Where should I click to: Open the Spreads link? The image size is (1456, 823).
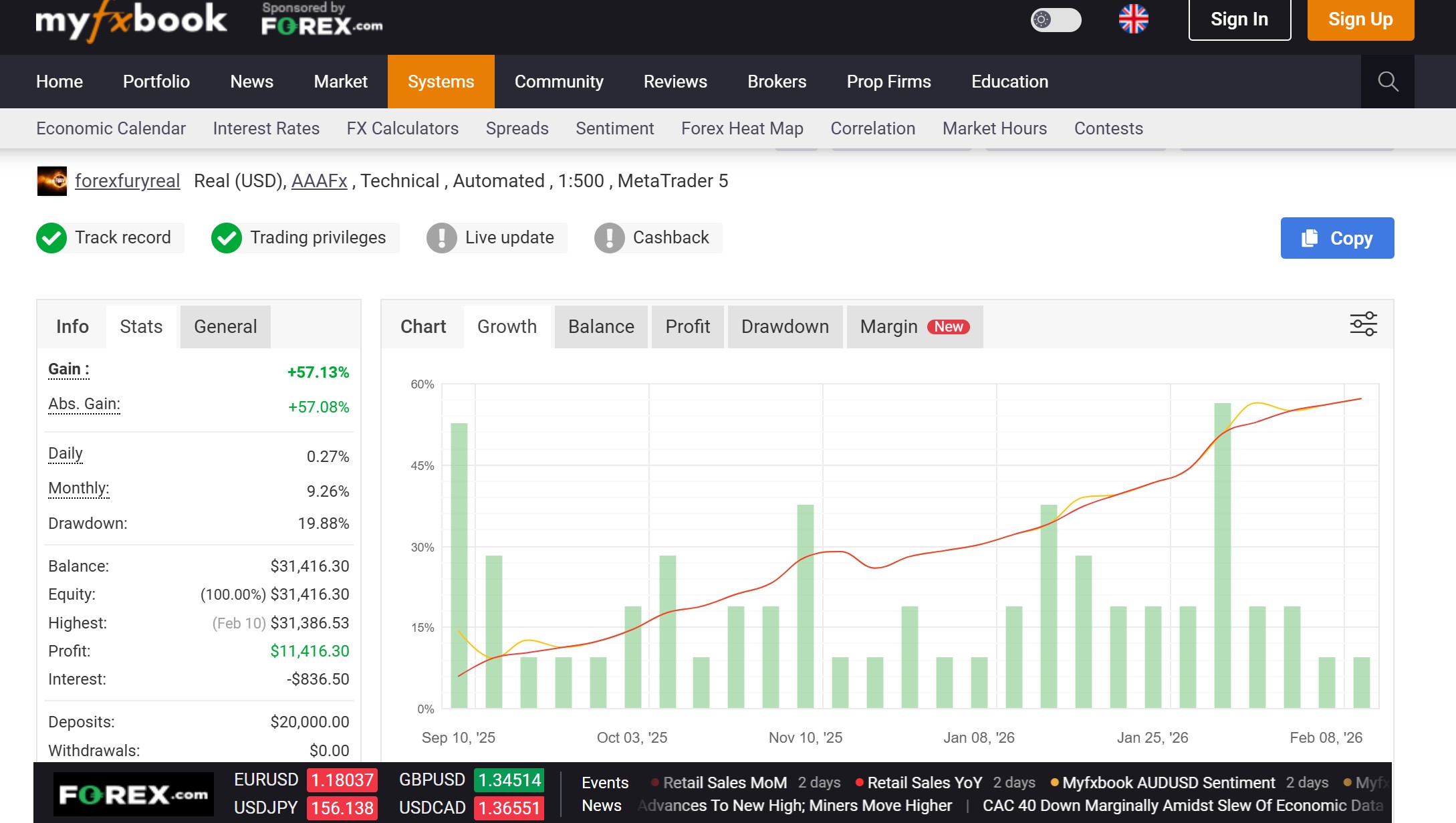click(x=517, y=128)
